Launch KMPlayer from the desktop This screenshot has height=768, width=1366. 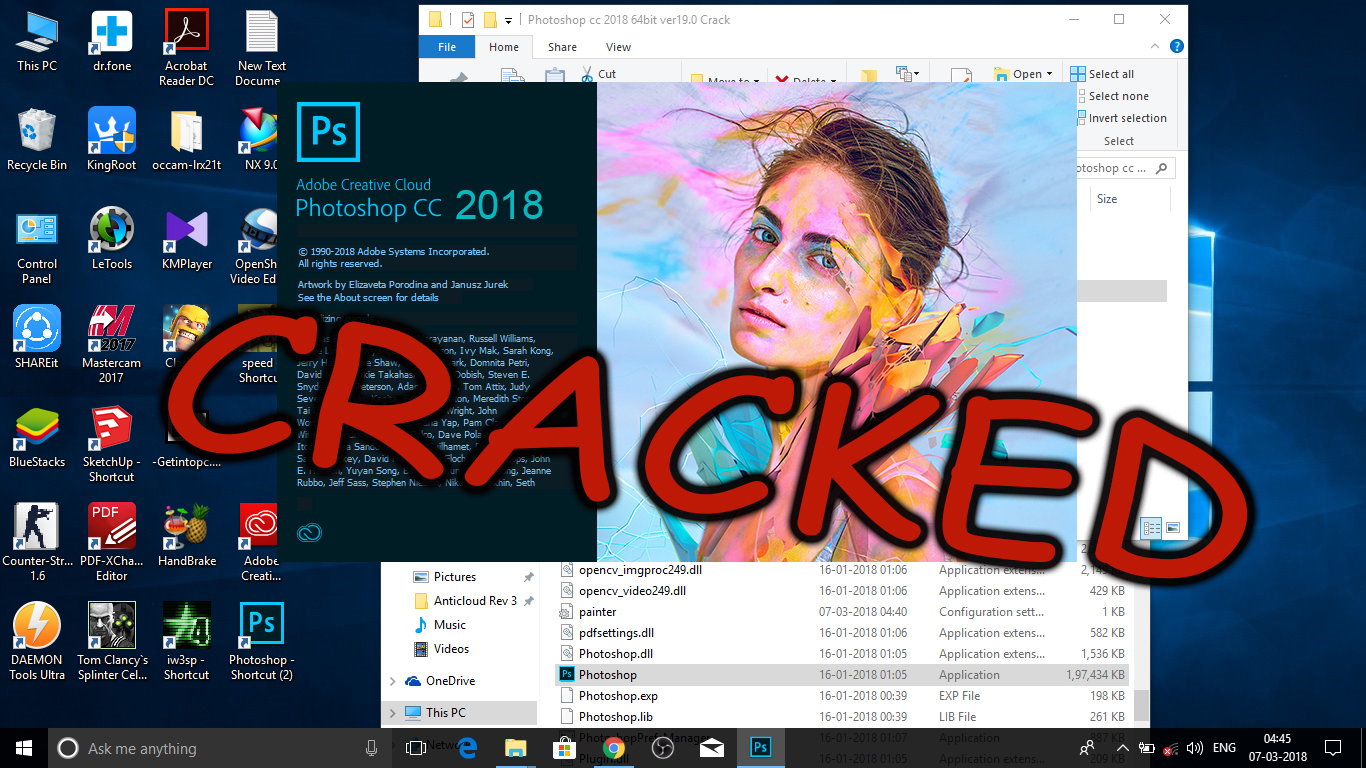[x=186, y=239]
